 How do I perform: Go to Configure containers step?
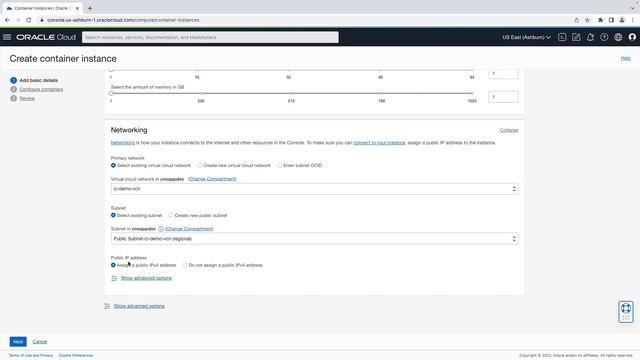pos(41,89)
